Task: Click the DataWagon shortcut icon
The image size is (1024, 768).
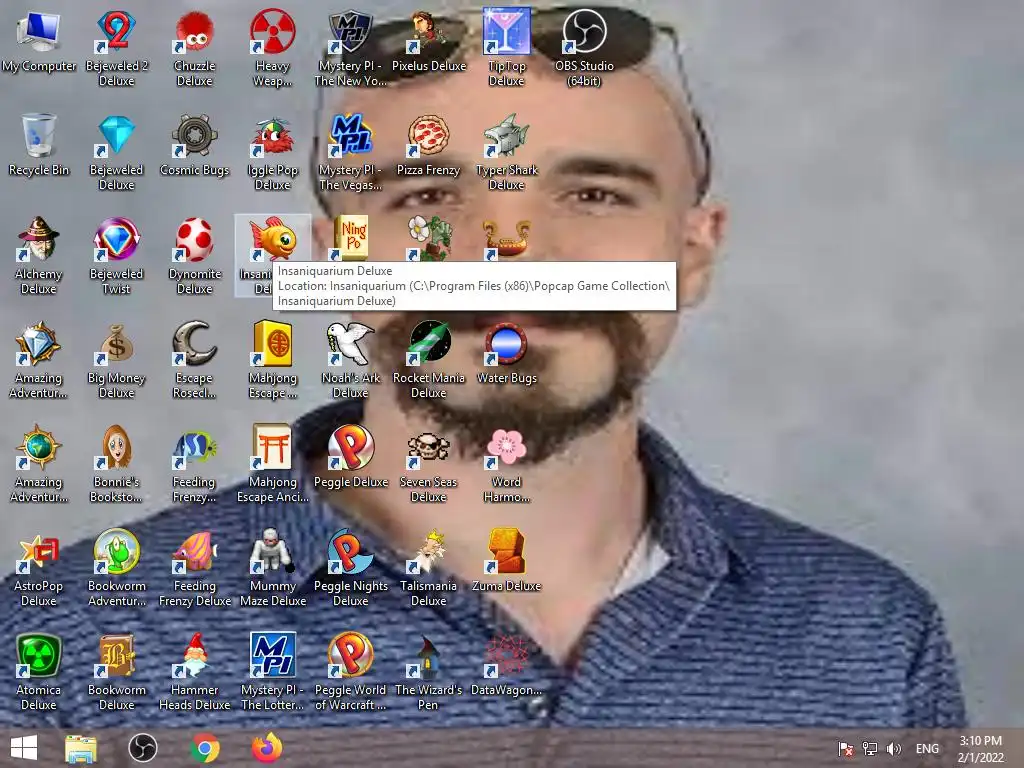Action: (506, 655)
